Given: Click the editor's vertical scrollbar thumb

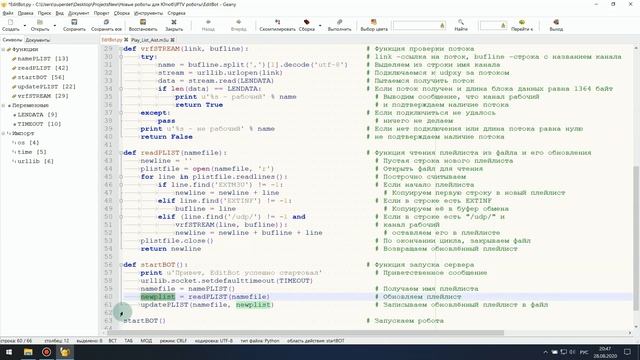Looking at the screenshot, I should coord(636,238).
